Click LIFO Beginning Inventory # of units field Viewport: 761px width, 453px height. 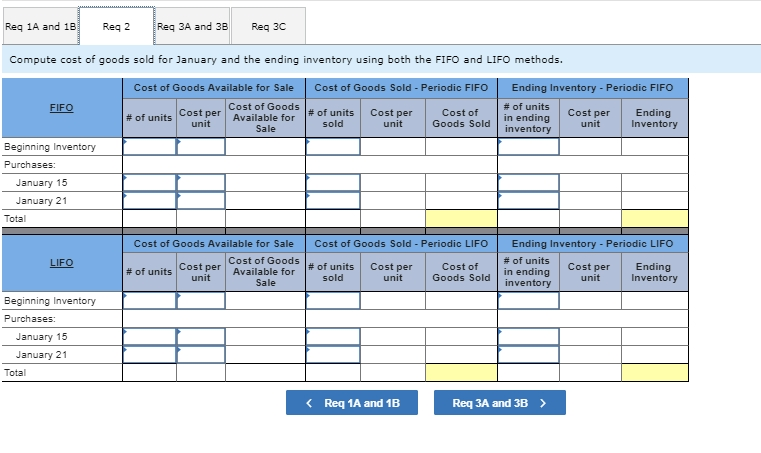149,301
